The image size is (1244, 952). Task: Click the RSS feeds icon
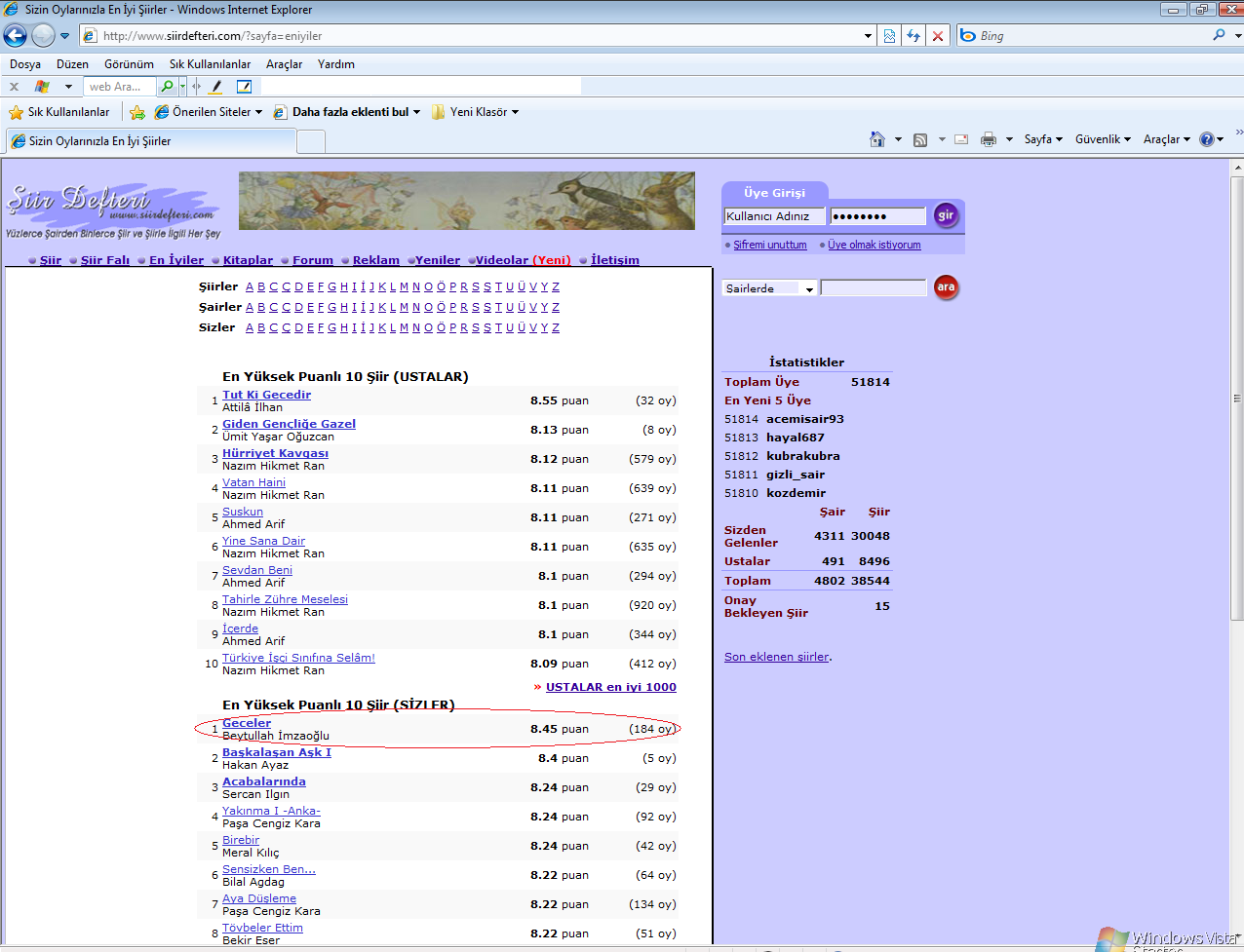pyautogui.click(x=919, y=139)
